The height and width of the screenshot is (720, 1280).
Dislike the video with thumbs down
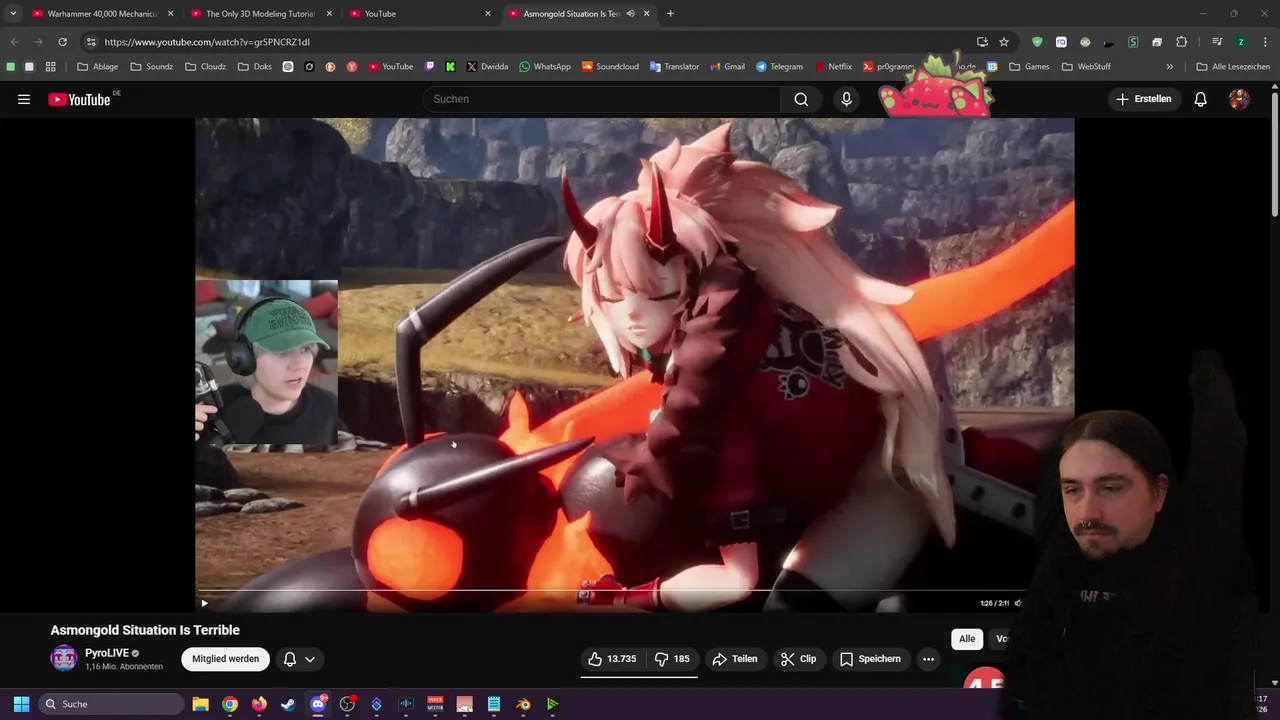pos(672,659)
